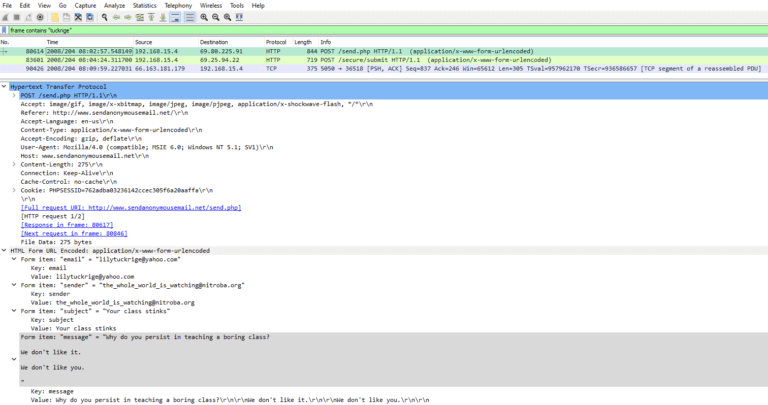768x405 pixels.
Task: Click the Zoom in icon in toolbar
Action: (204, 17)
